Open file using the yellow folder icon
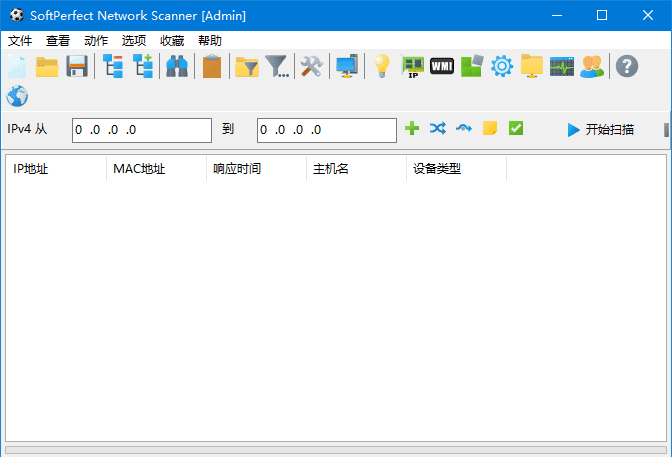The width and height of the screenshot is (672, 457). point(47,66)
